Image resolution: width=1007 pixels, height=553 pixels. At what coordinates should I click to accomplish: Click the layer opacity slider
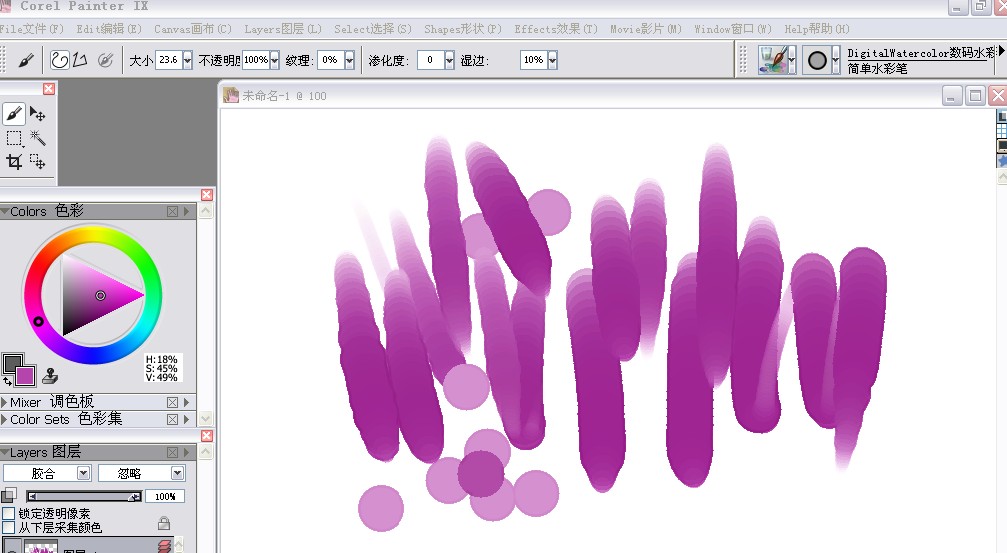click(84, 496)
